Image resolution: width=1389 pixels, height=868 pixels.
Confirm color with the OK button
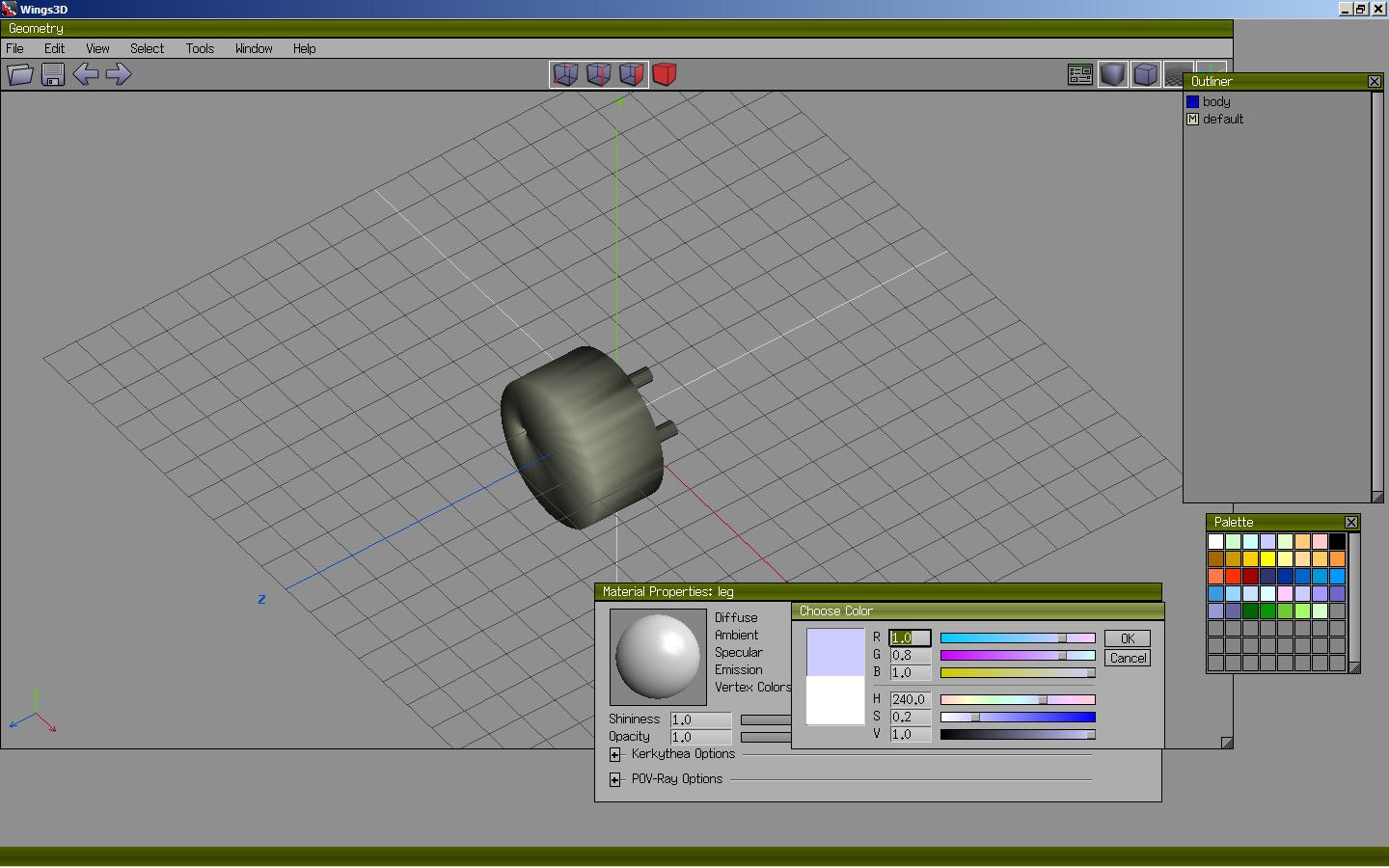(x=1127, y=638)
